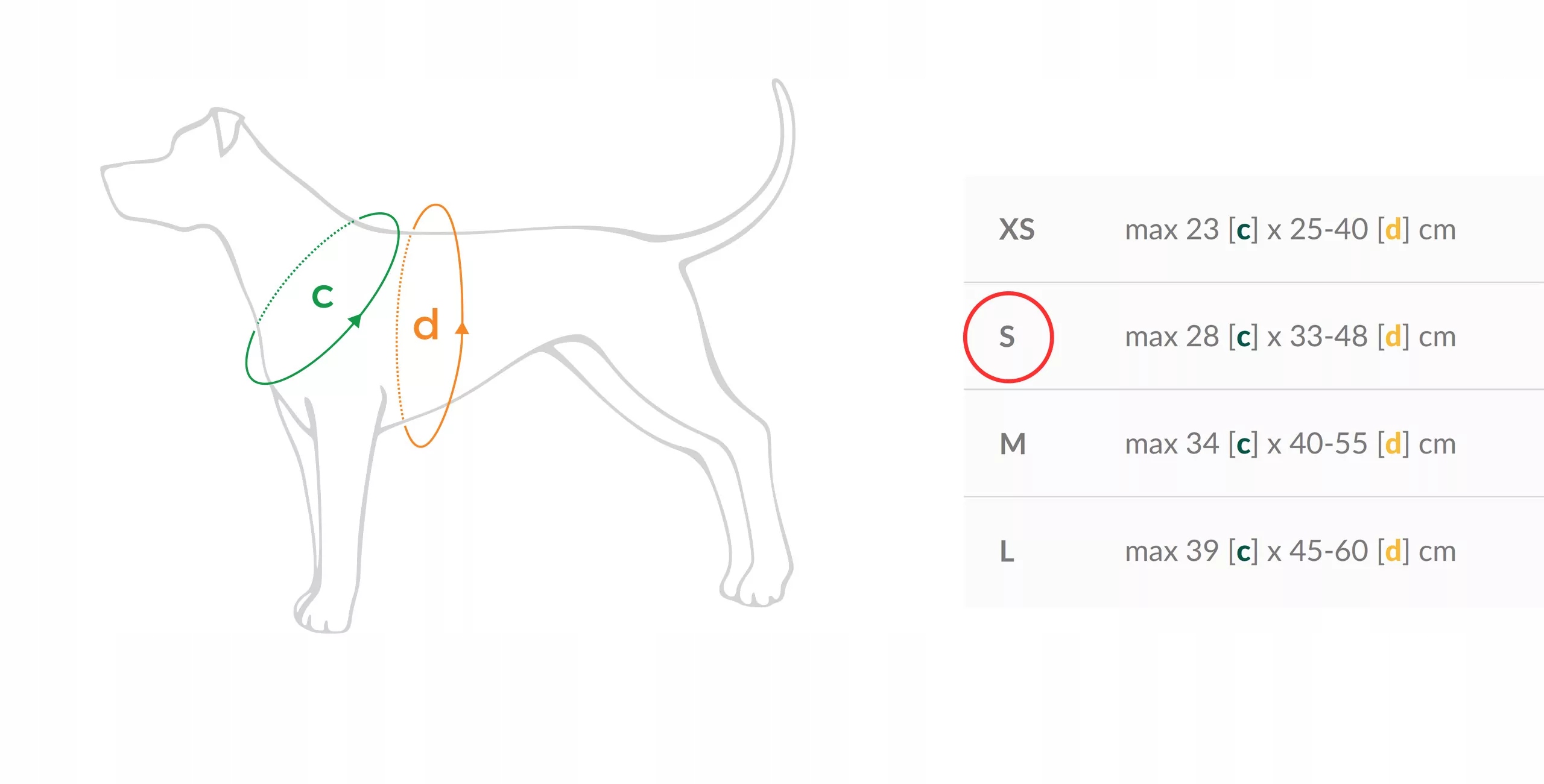Select the red-circled S size

coord(1007,337)
